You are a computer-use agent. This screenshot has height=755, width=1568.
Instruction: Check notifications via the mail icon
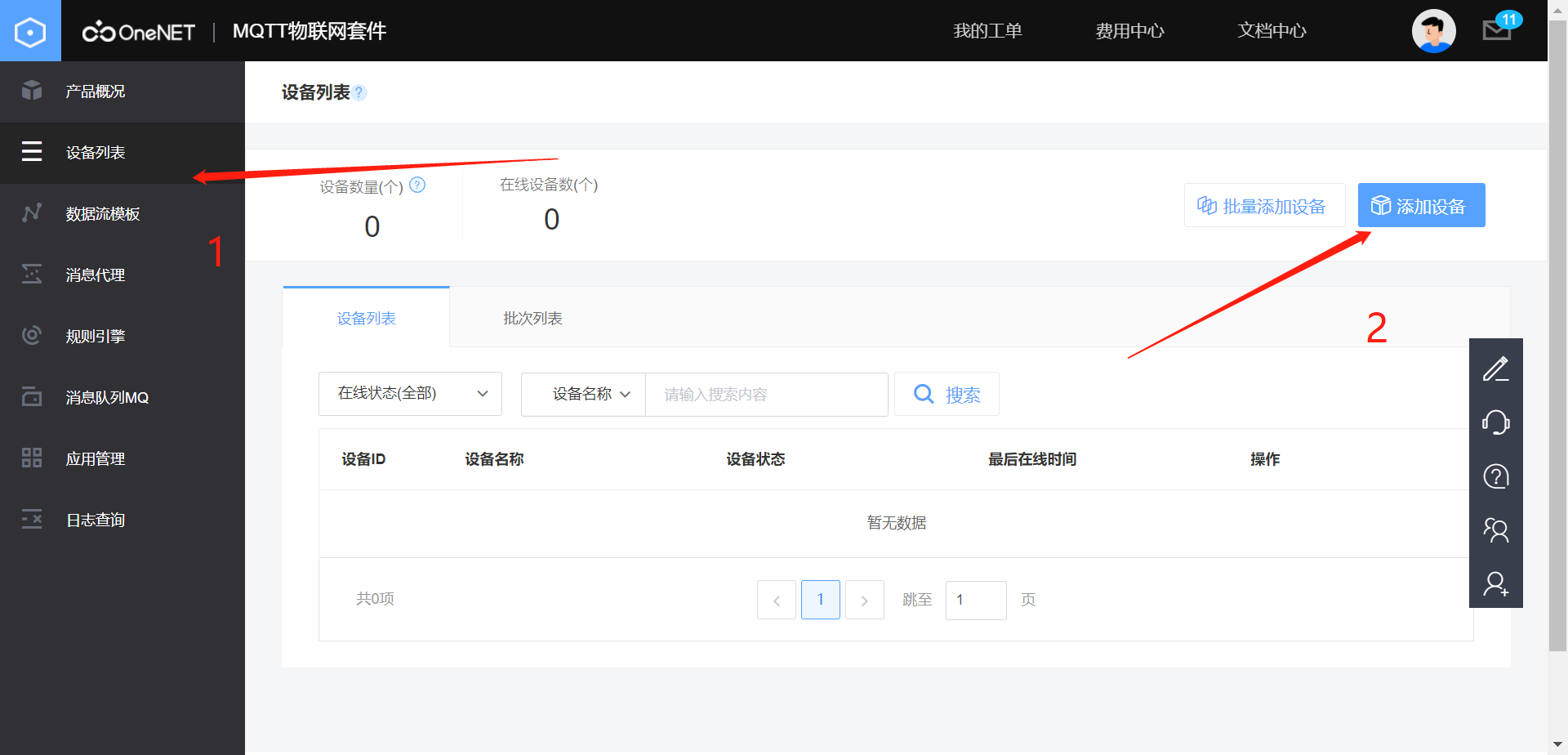click(x=1497, y=31)
